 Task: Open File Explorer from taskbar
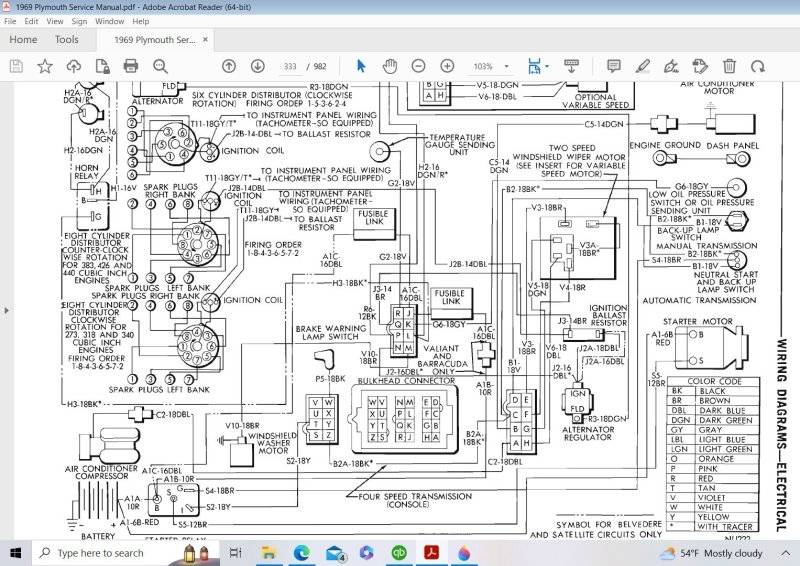pos(268,553)
